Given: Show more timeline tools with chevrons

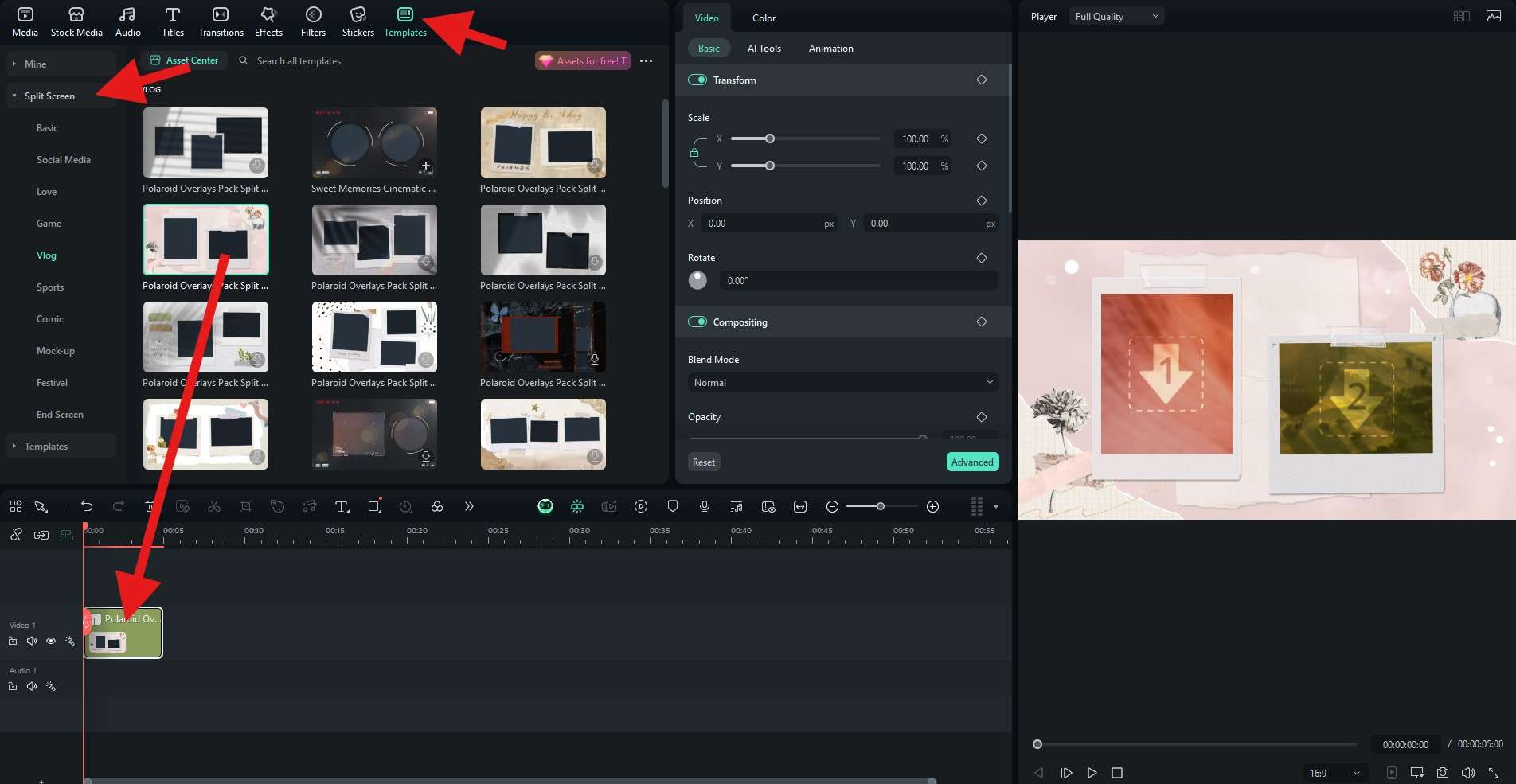Looking at the screenshot, I should [x=469, y=506].
